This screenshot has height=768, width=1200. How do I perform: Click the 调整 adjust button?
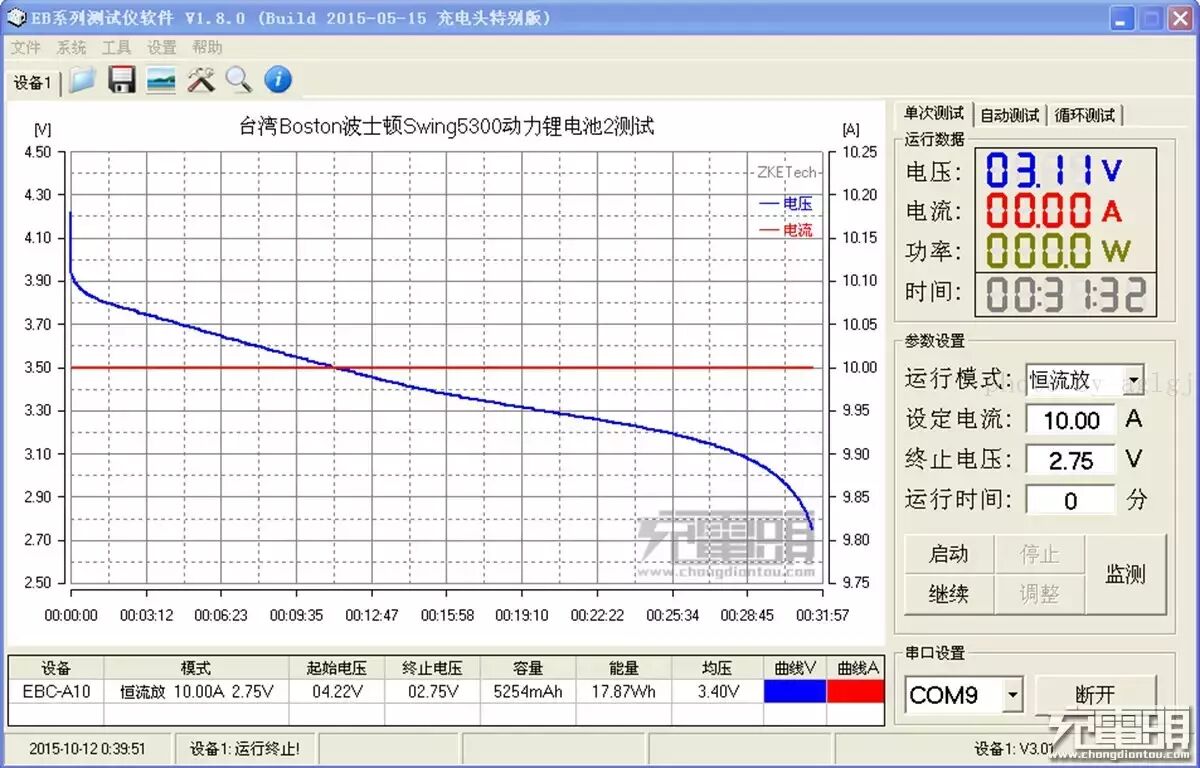(x=1039, y=594)
